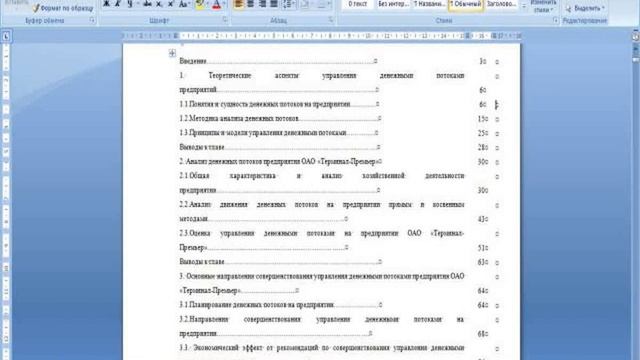Screen dimensions: 640x360
Task: Toggle underline Ч formatting
Action: (129, 4)
